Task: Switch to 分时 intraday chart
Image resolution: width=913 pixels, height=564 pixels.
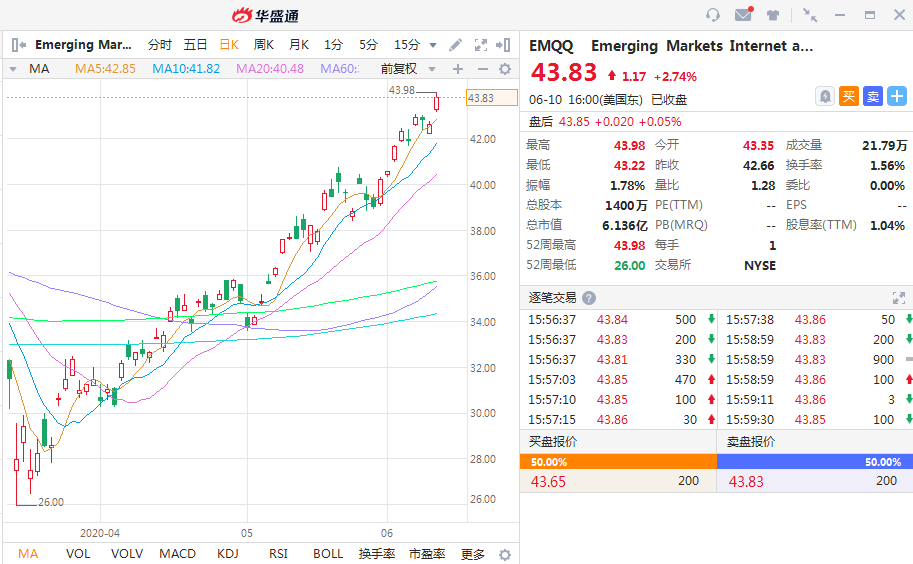Action: (x=160, y=45)
